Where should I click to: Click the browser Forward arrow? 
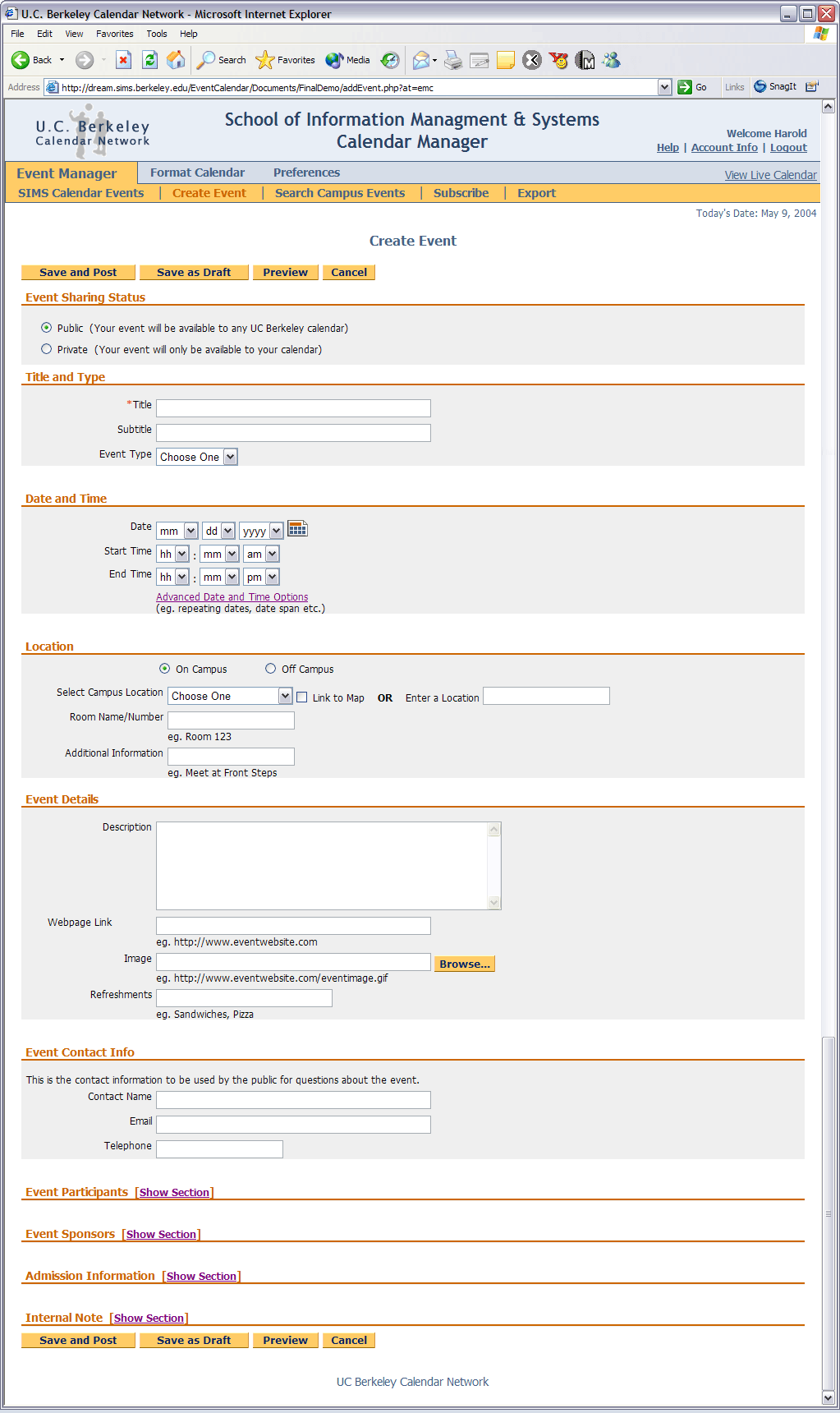[84, 60]
